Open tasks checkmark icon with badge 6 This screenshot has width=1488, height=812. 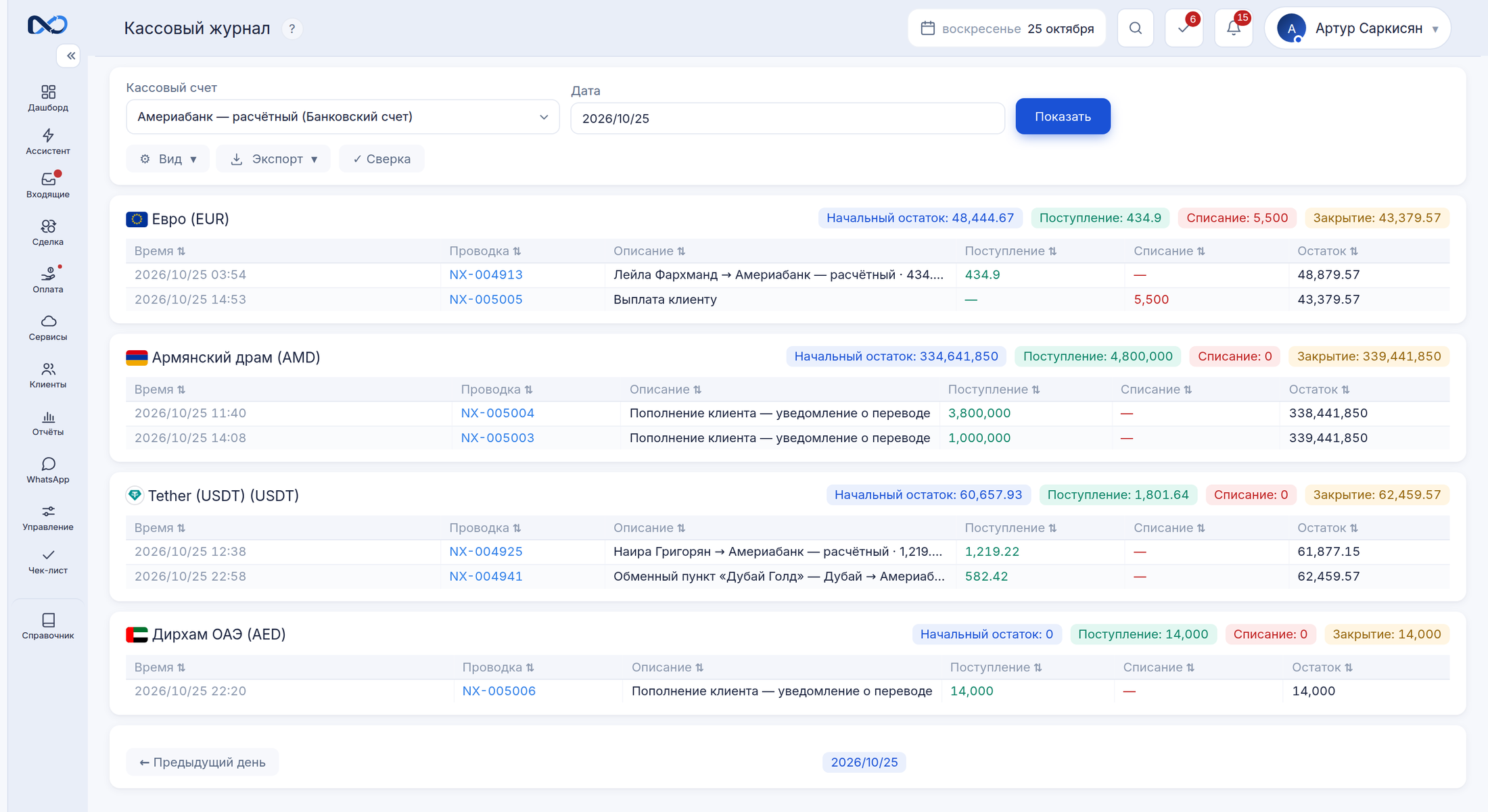point(1184,28)
